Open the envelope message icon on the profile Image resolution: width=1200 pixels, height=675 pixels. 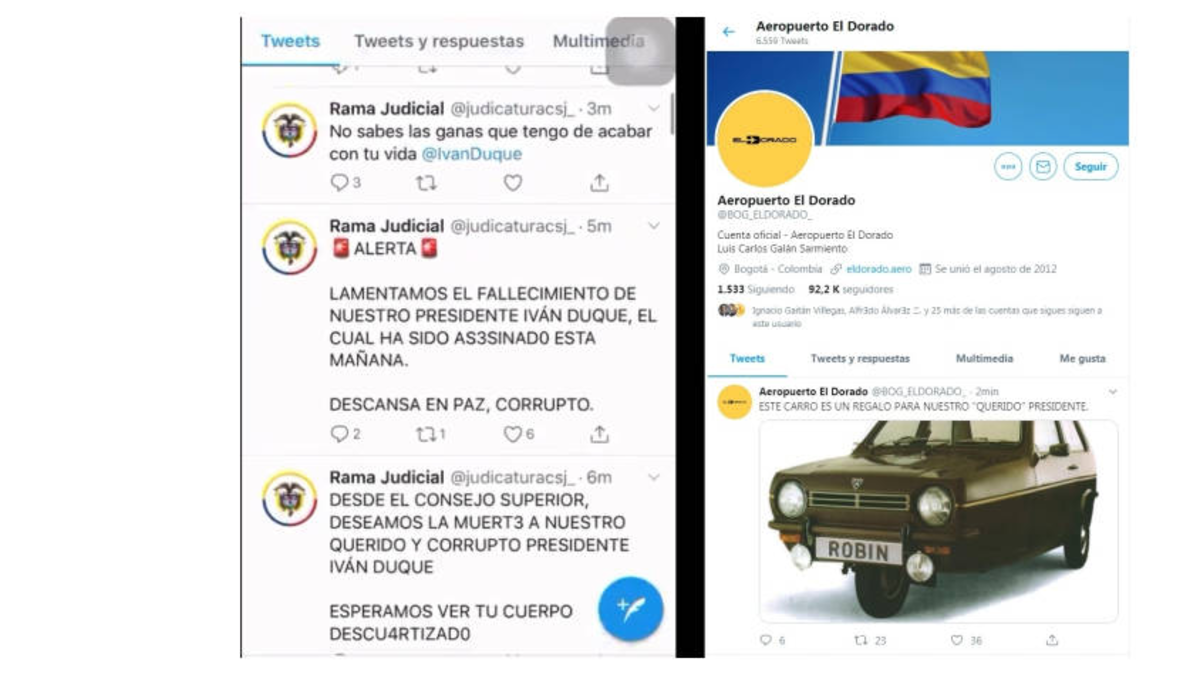point(1043,167)
